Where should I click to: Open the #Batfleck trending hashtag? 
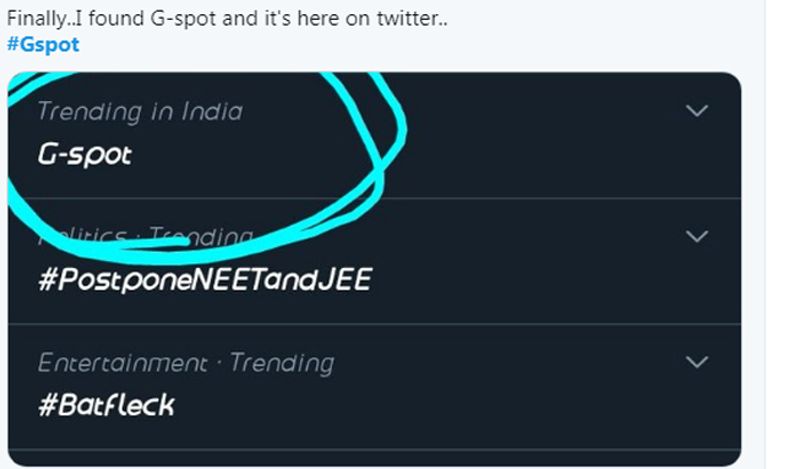coord(106,405)
